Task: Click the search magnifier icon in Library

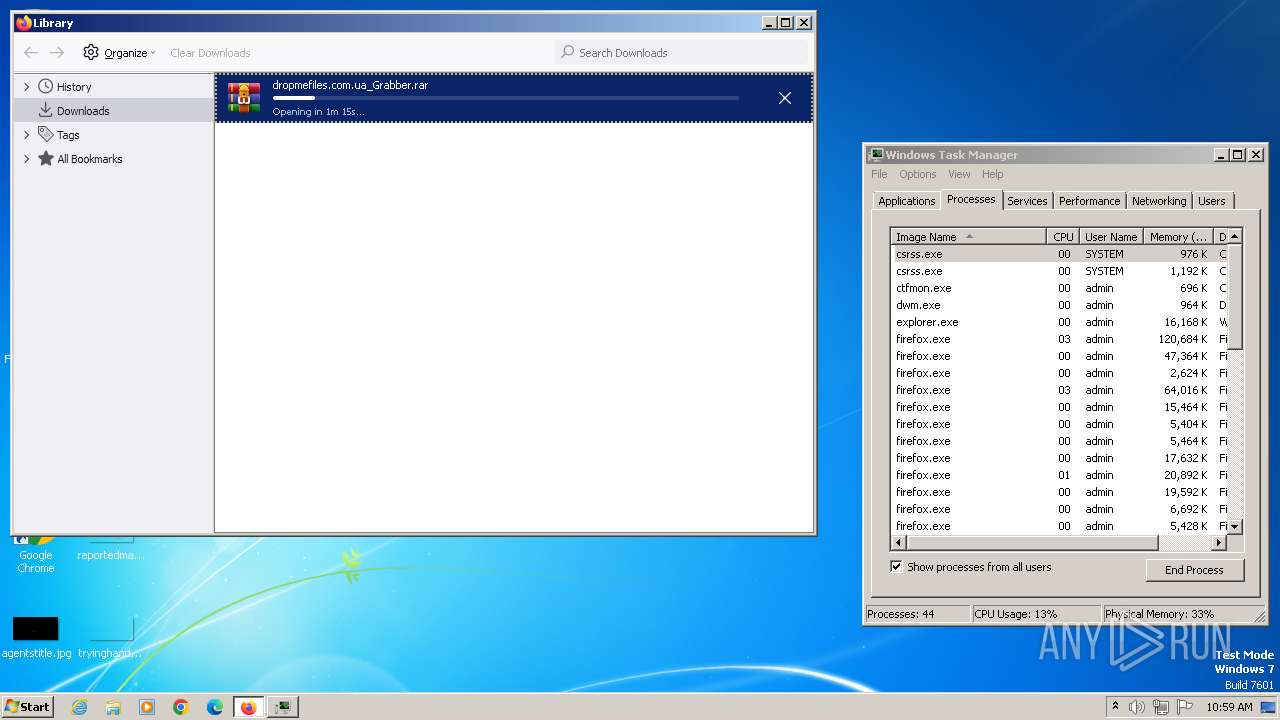Action: tap(568, 52)
